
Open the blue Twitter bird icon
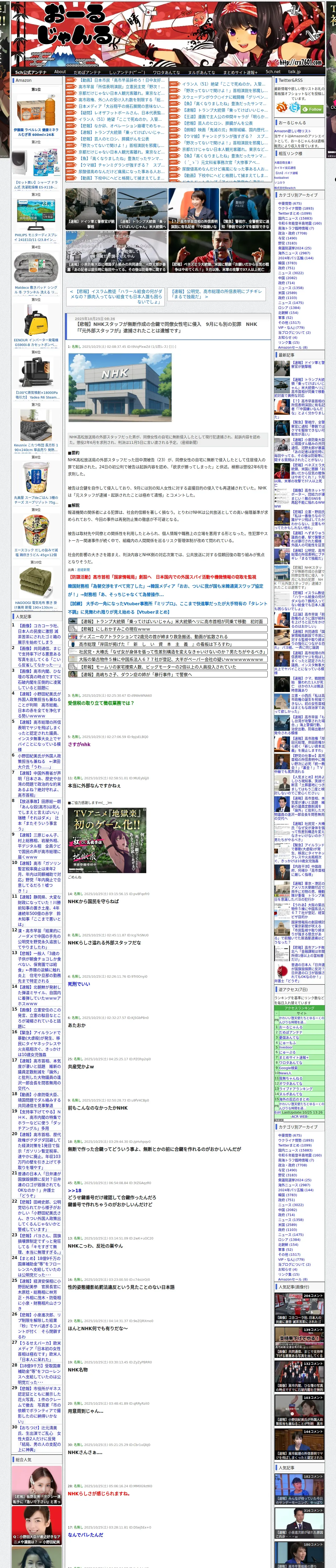coord(295,108)
